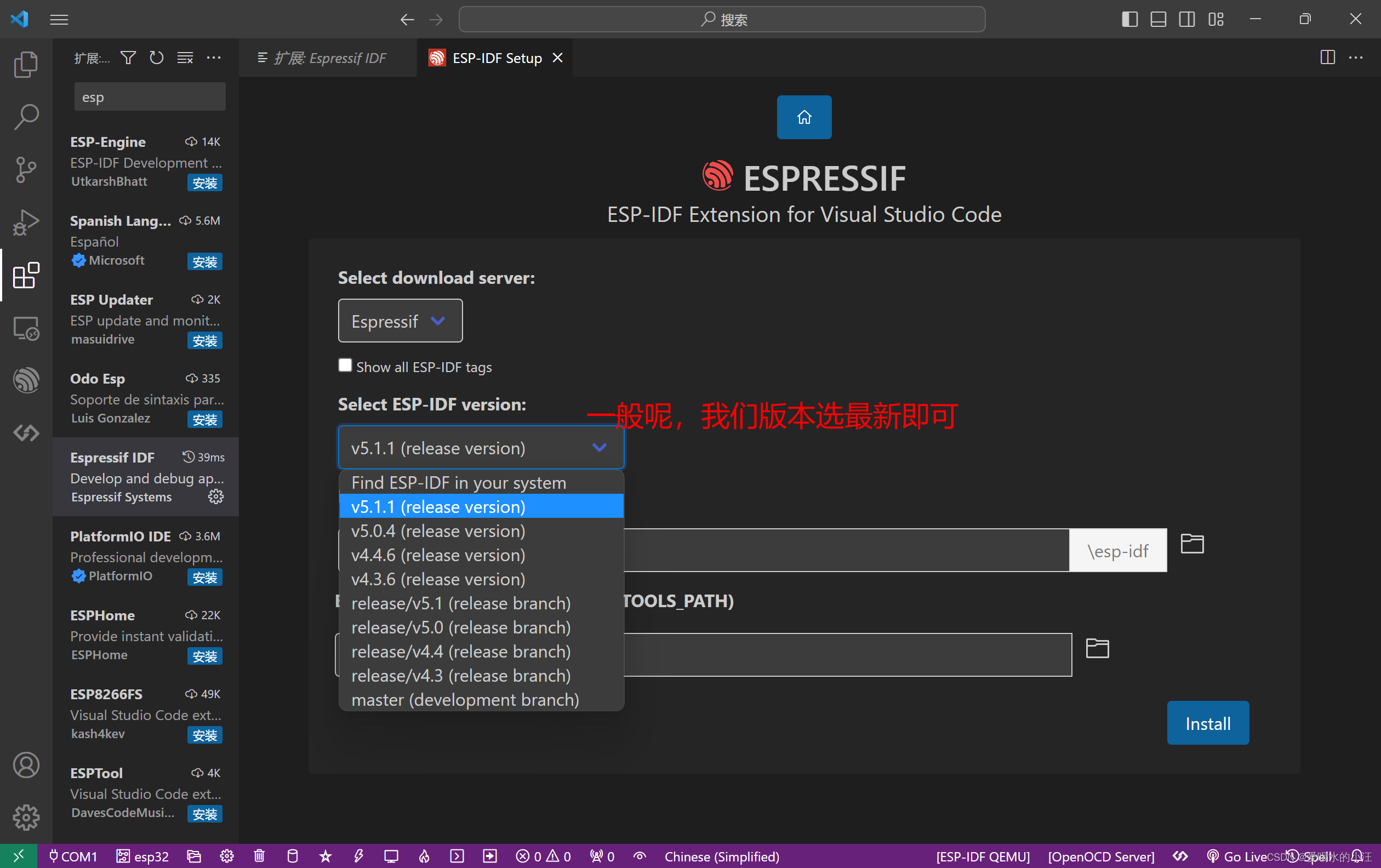The image size is (1381, 868).
Task: Run build, flash and monitor flame icon
Action: click(424, 856)
